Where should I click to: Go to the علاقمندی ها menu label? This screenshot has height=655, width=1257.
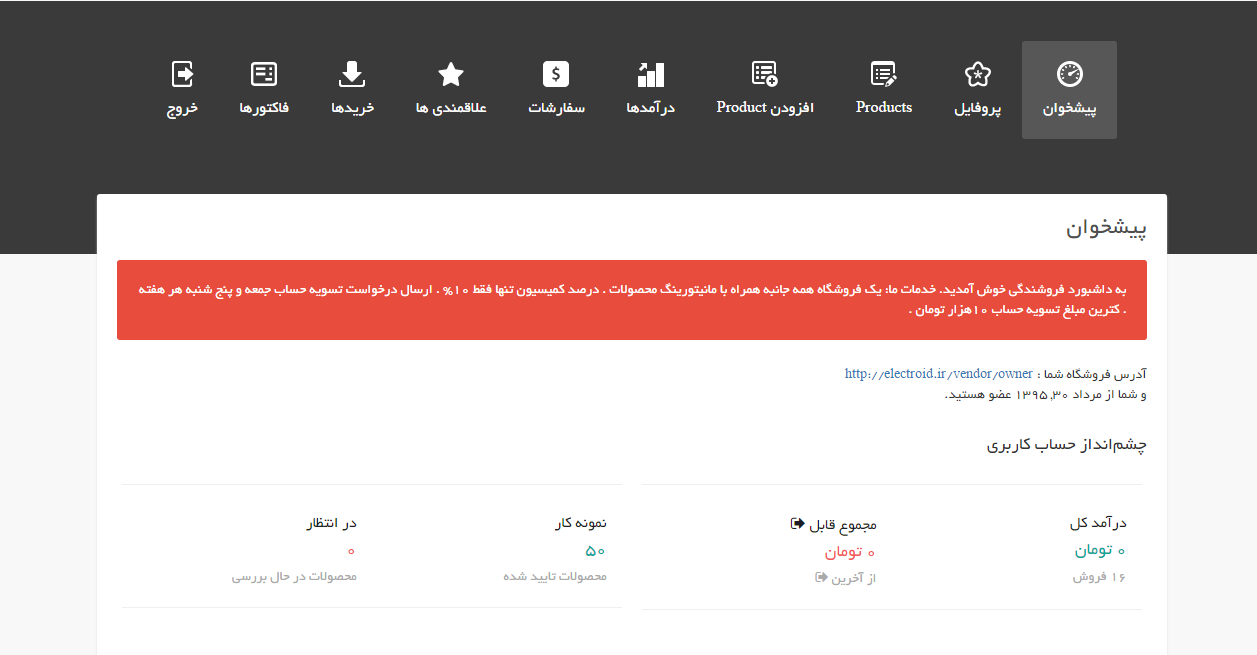click(x=451, y=108)
